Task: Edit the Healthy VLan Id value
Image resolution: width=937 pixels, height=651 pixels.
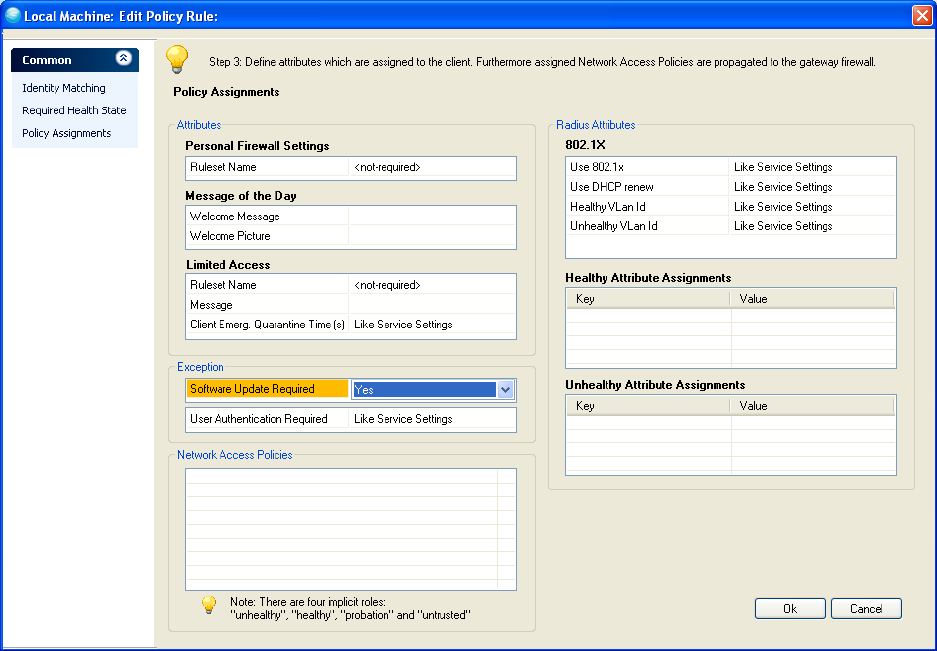Action: [x=812, y=207]
